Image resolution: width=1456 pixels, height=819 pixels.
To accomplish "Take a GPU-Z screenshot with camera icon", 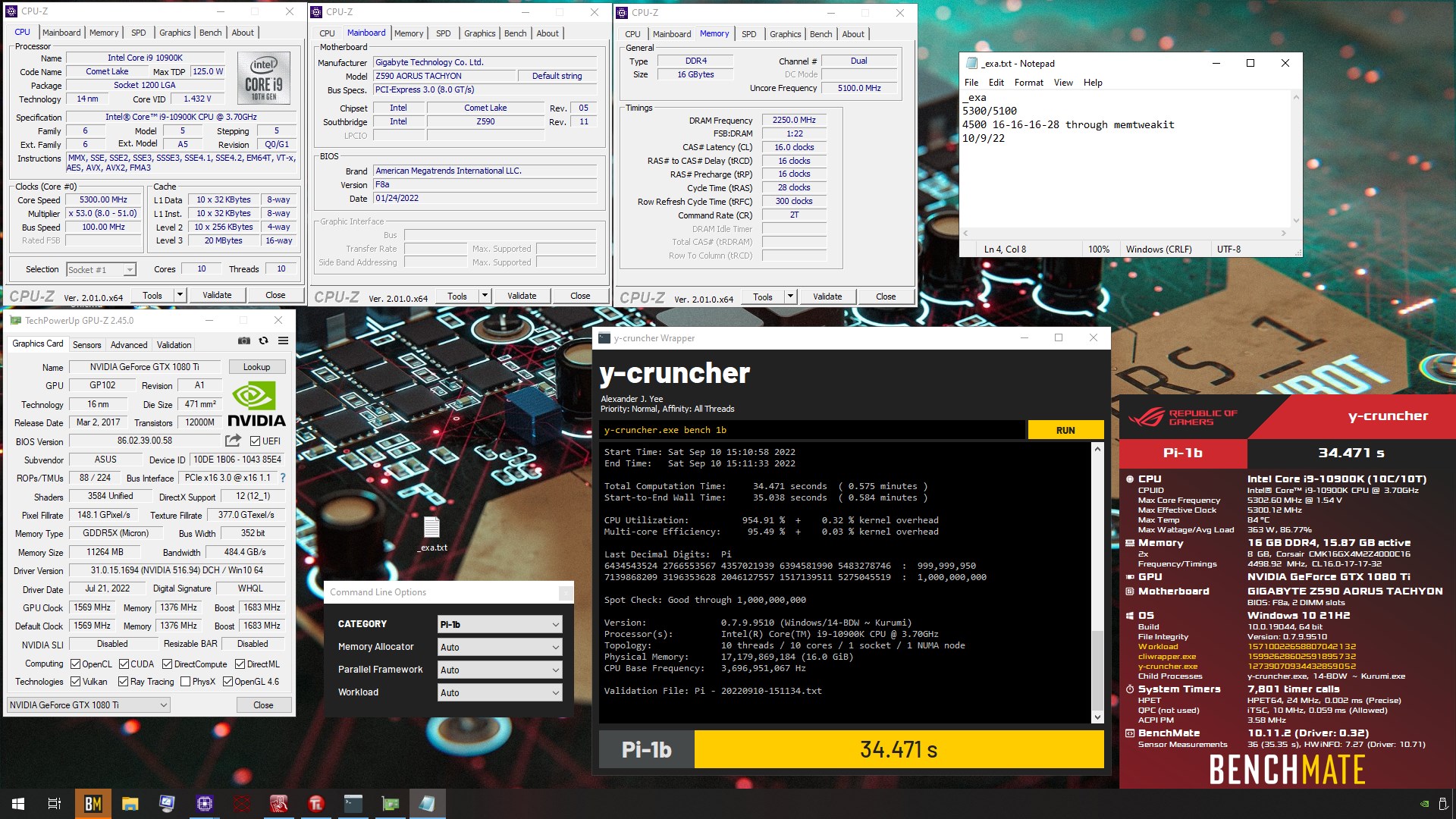I will (x=244, y=341).
